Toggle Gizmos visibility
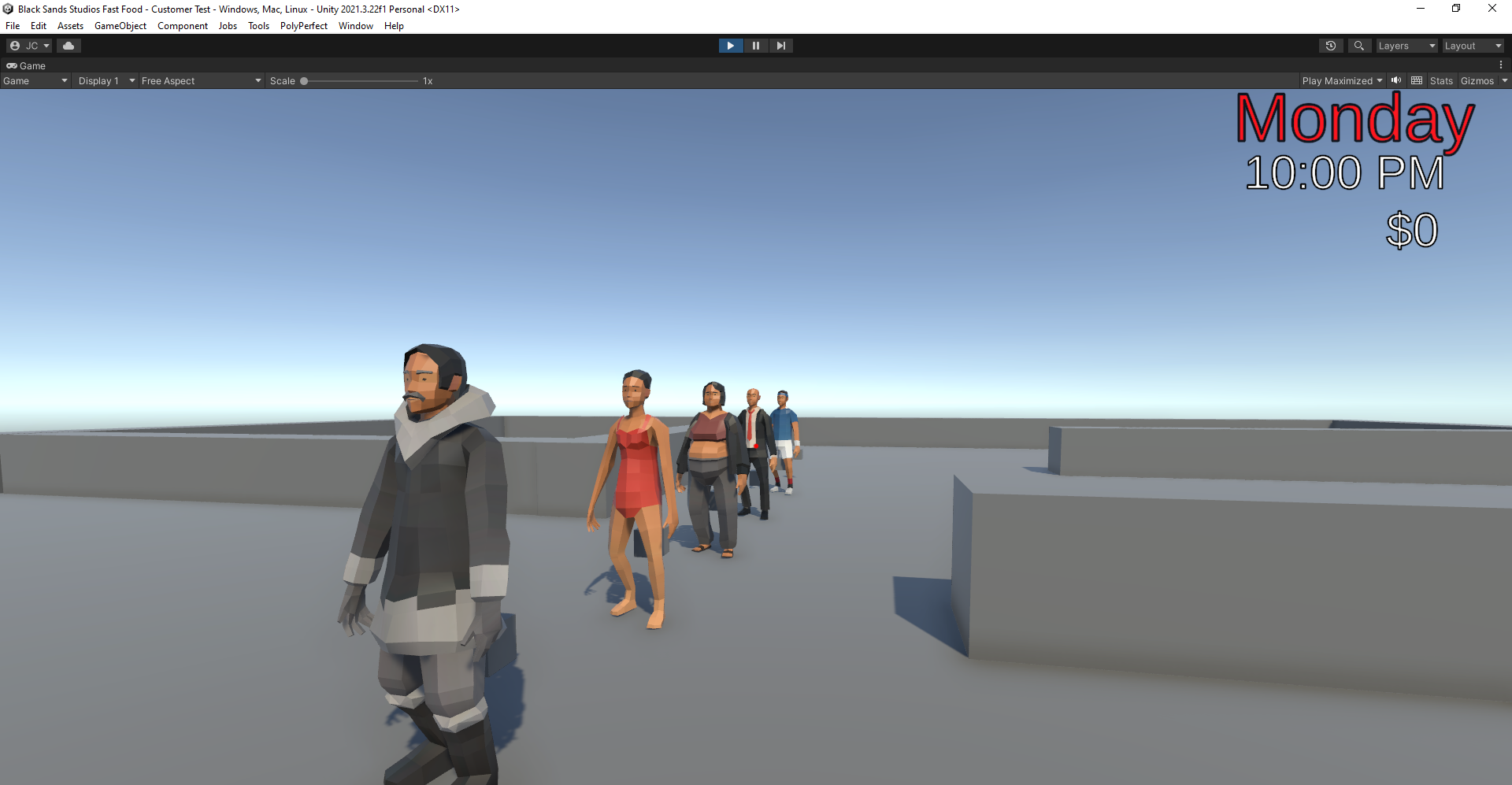The image size is (1512, 785). click(x=1479, y=80)
